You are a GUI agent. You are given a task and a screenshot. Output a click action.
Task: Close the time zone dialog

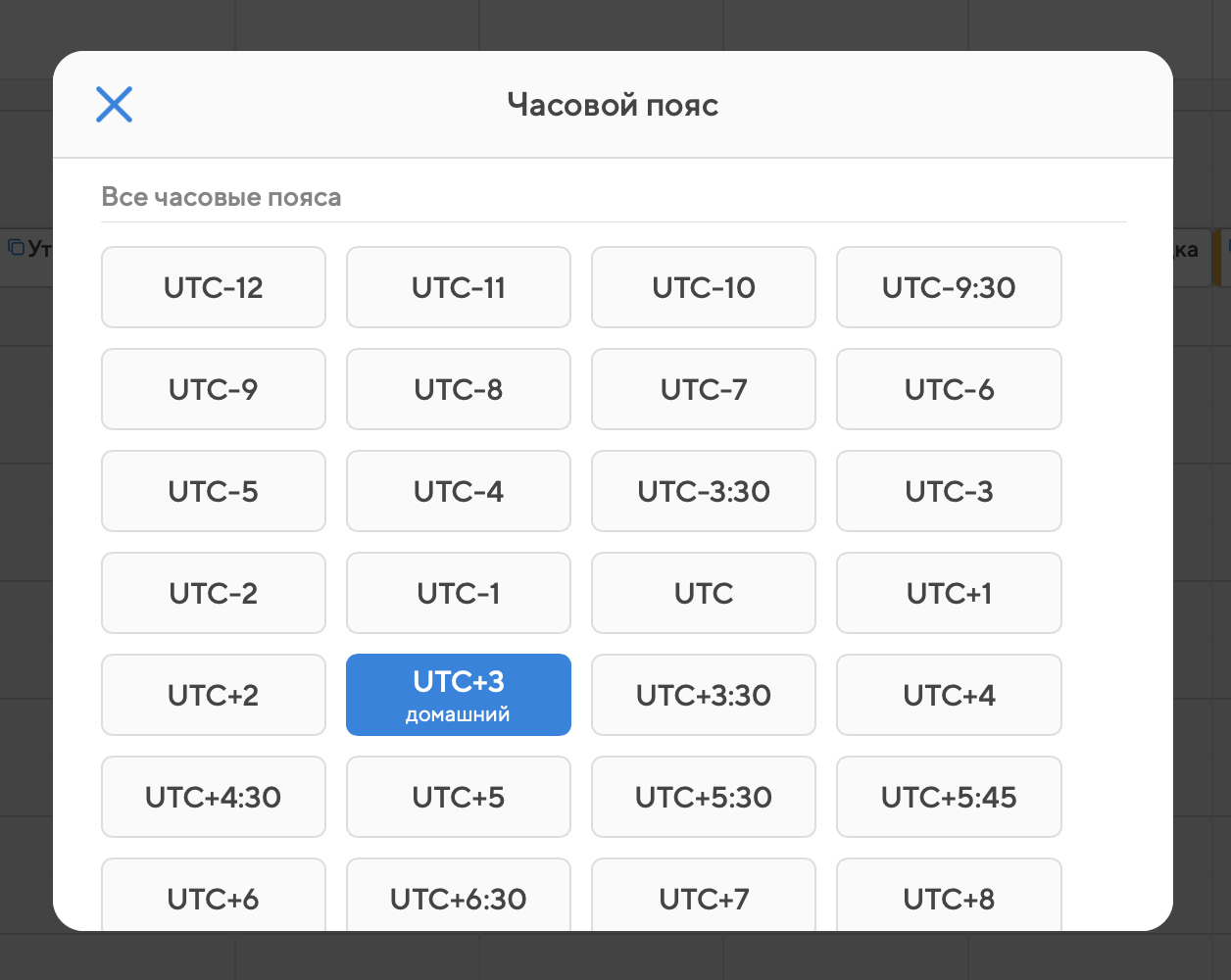click(x=114, y=104)
